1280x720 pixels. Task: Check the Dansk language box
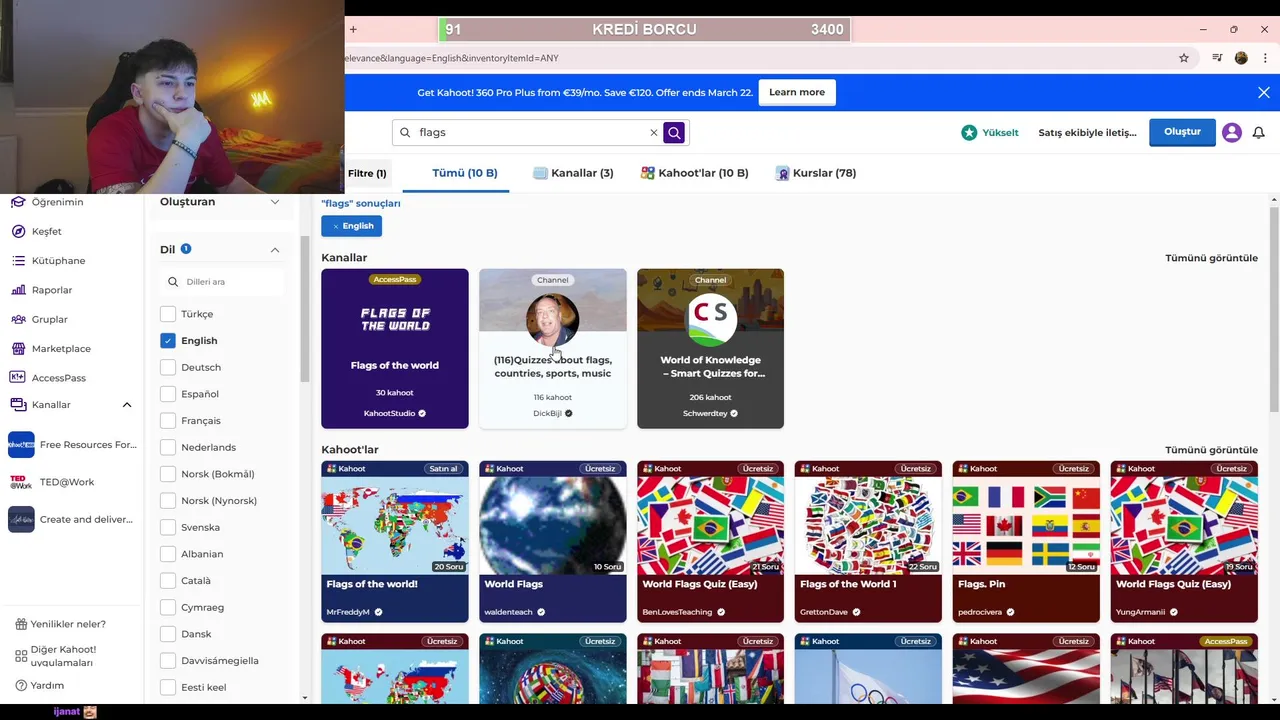click(x=168, y=634)
